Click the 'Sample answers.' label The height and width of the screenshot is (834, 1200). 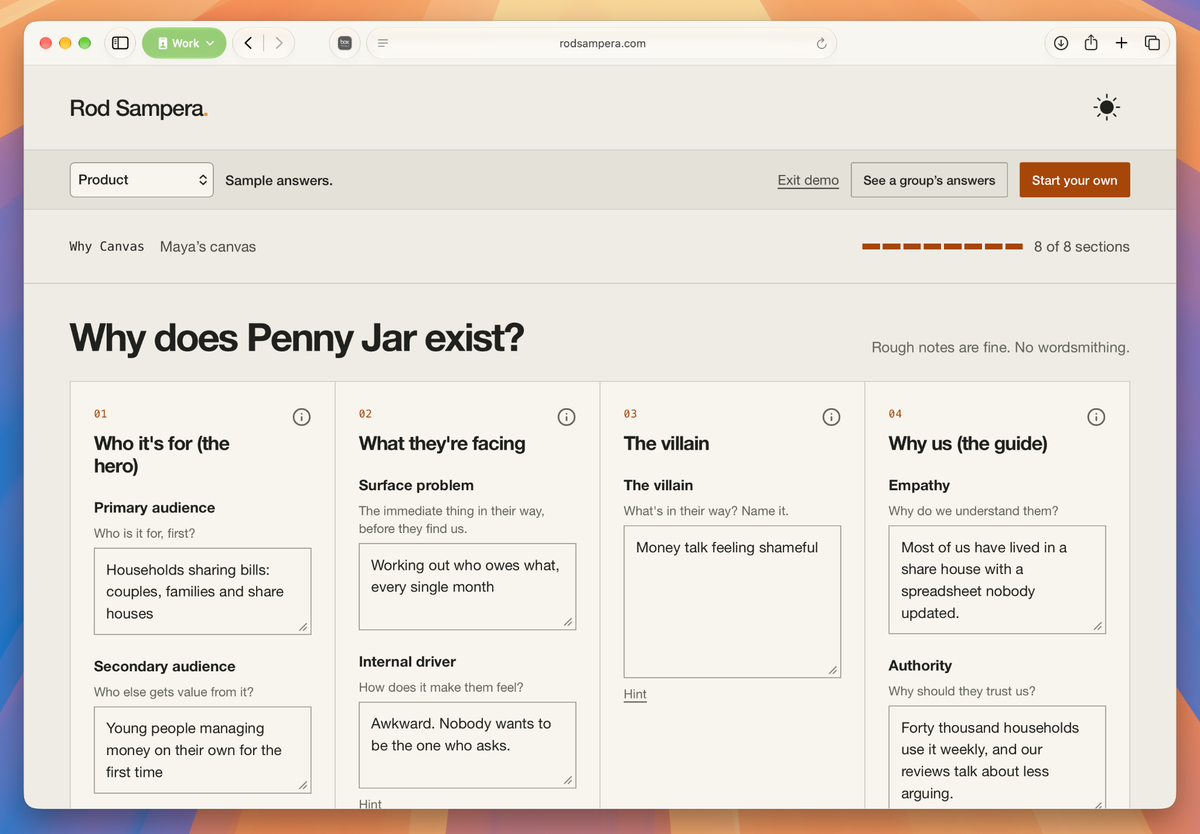coord(279,180)
